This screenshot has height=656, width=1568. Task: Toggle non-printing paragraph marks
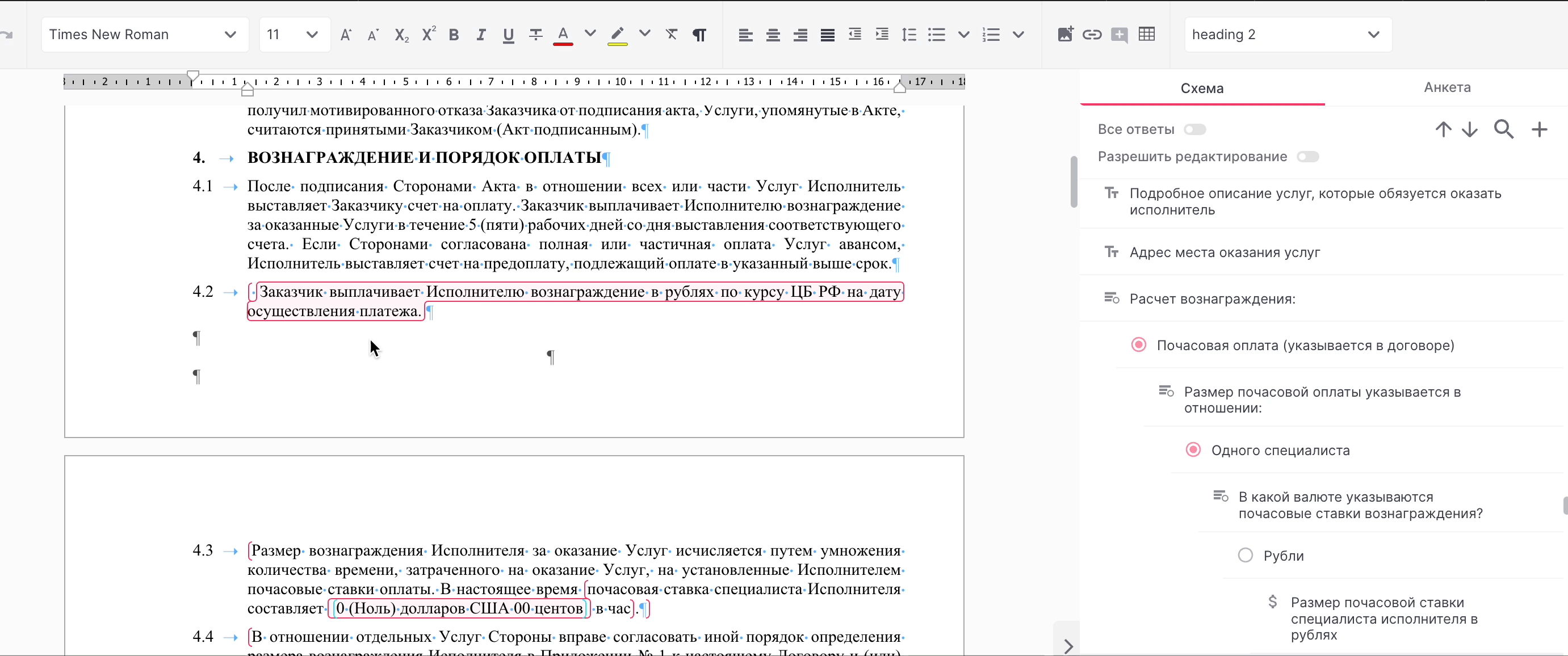pyautogui.click(x=699, y=35)
